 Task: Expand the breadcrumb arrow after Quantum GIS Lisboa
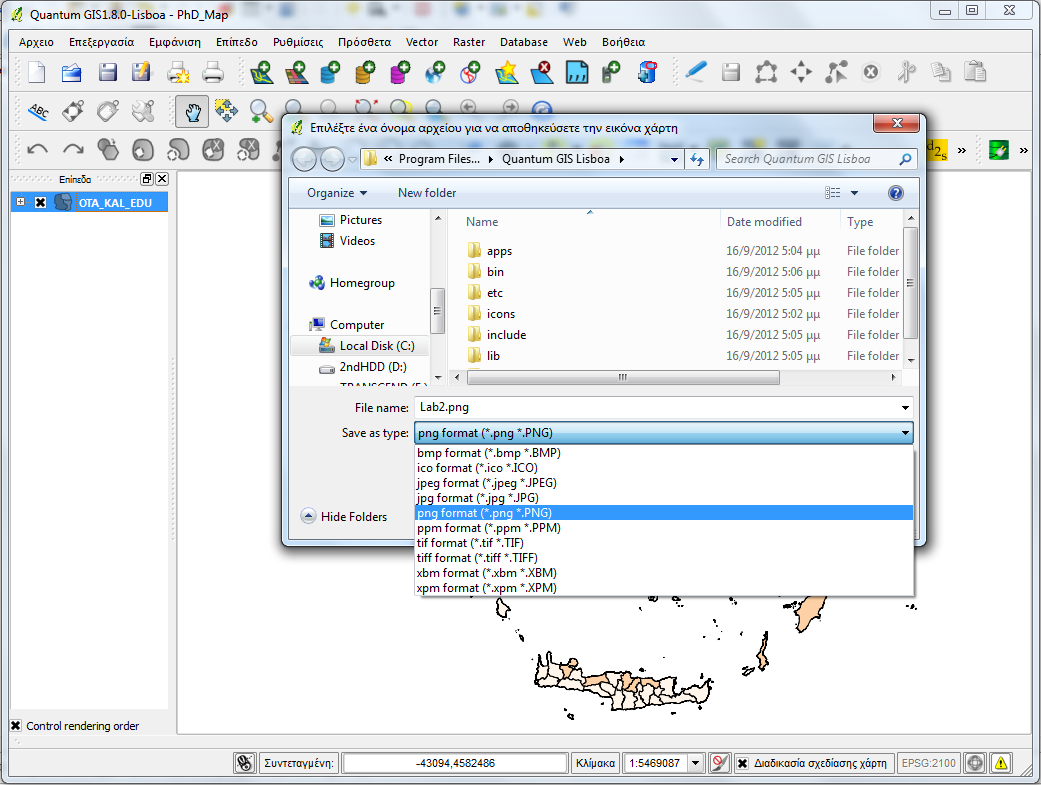[621, 159]
